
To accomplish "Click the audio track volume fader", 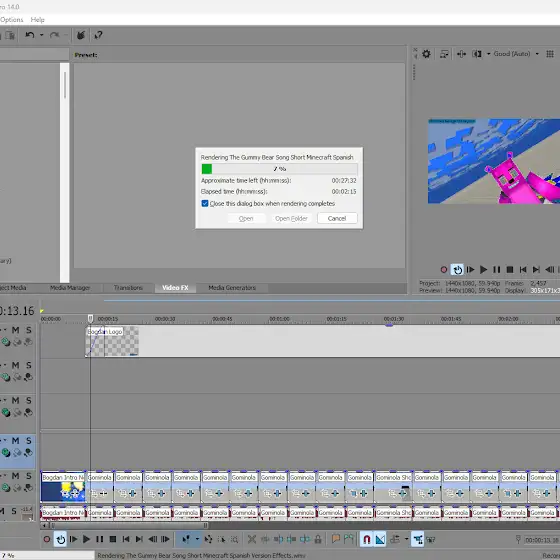I will [x=27, y=516].
